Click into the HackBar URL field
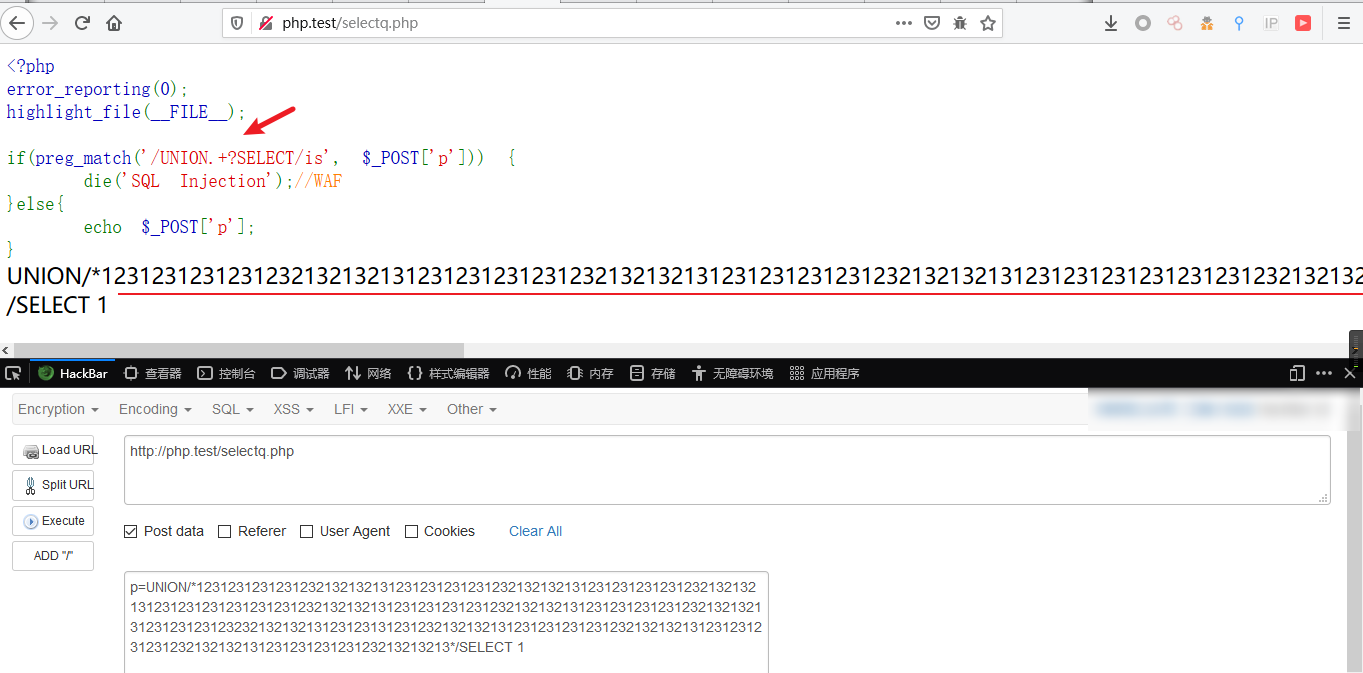 [727, 470]
